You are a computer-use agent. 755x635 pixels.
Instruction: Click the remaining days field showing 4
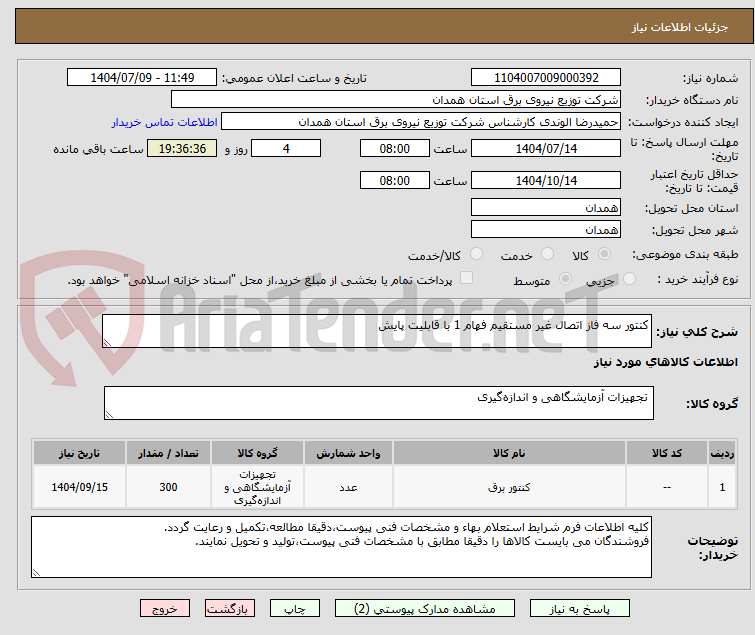click(x=286, y=148)
